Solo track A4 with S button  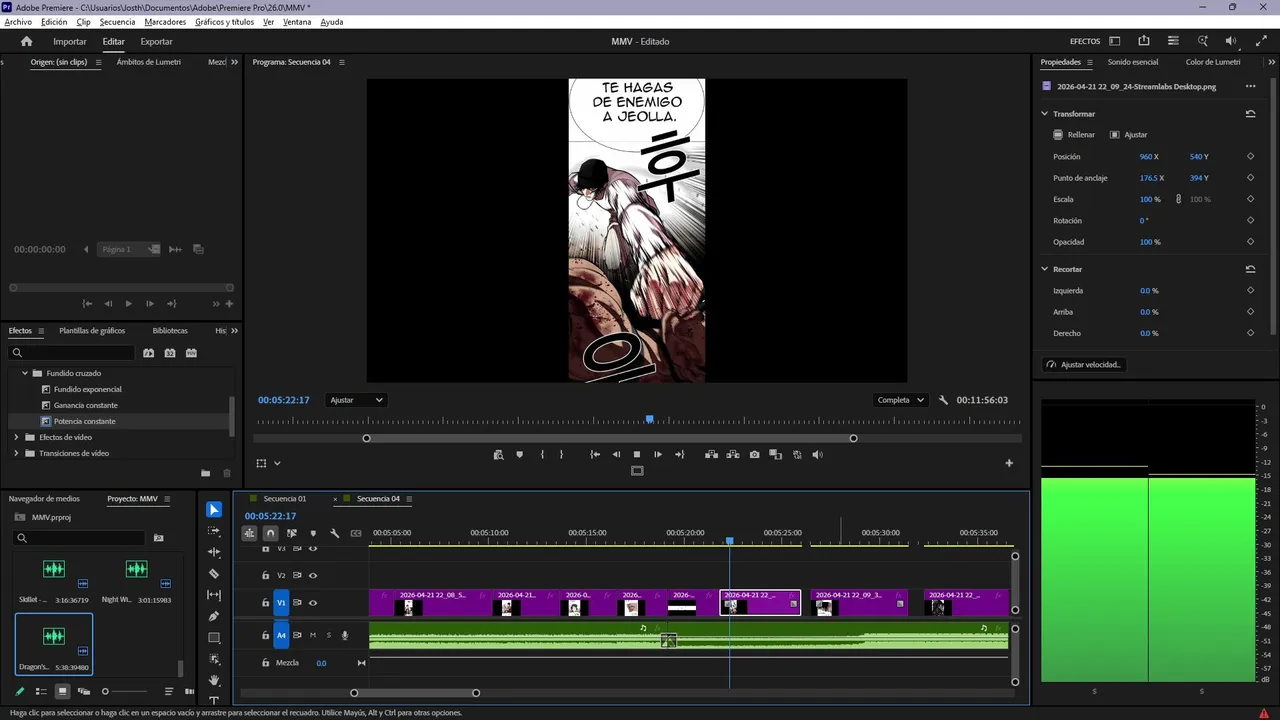[x=328, y=635]
